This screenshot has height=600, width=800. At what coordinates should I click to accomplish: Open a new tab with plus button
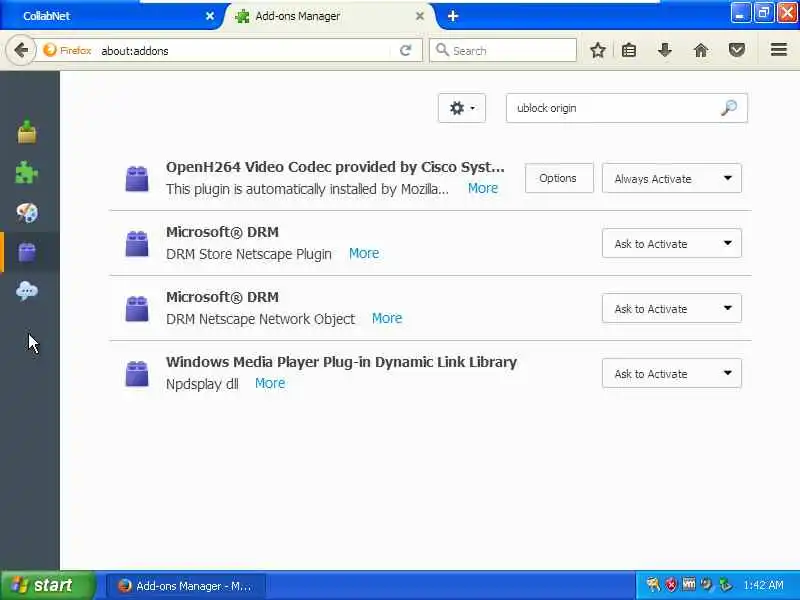(453, 16)
